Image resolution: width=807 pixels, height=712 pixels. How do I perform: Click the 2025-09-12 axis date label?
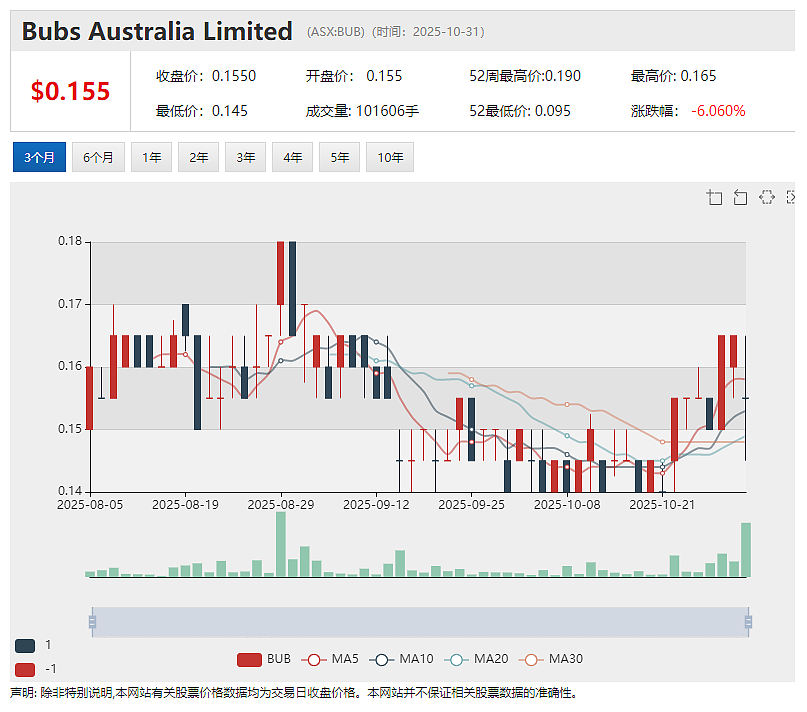[x=376, y=505]
